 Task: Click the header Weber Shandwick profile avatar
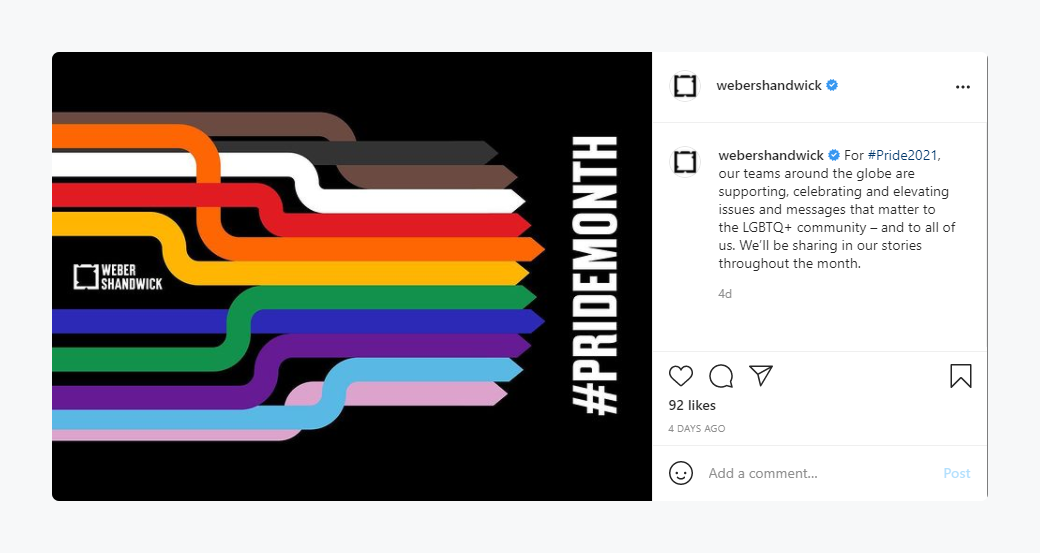click(685, 86)
